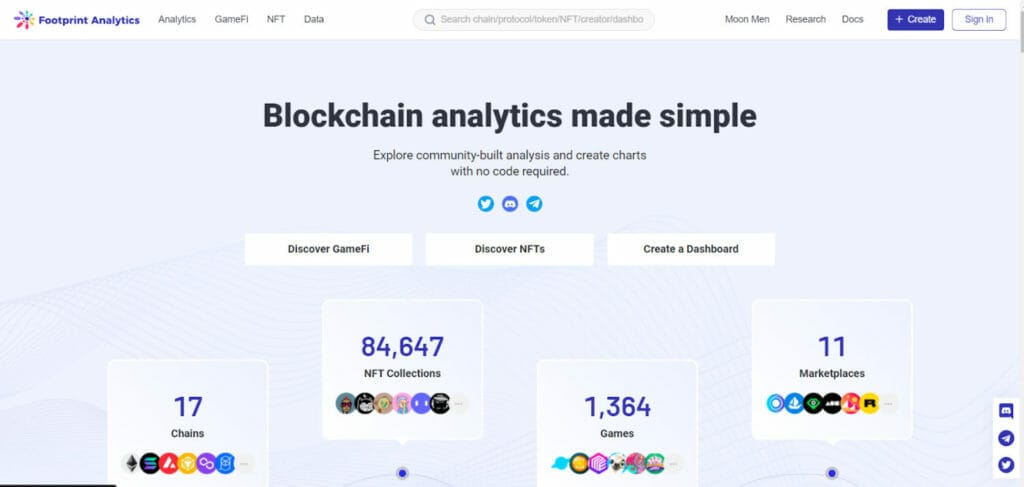Click the floating Telegram icon on the right edge
Image resolution: width=1024 pixels, height=487 pixels.
tap(1006, 438)
